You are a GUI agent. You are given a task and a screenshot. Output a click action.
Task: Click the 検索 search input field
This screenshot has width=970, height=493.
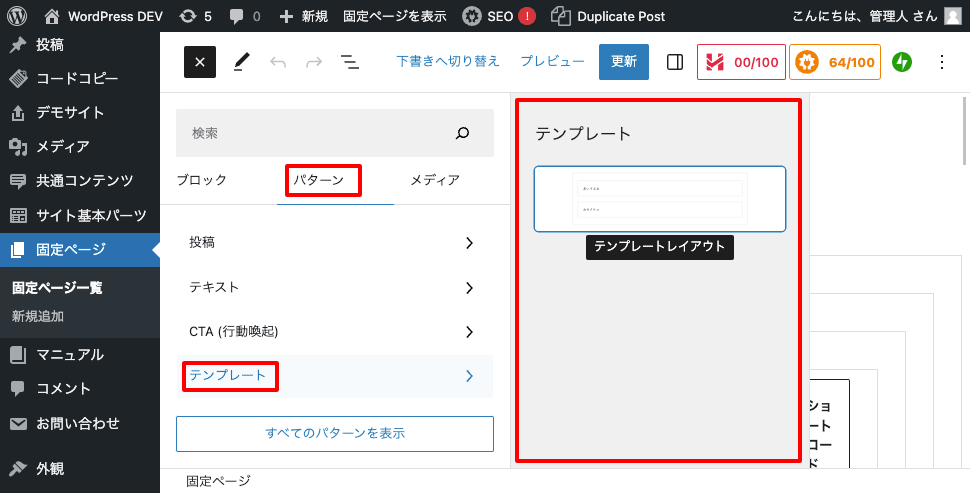(x=310, y=133)
